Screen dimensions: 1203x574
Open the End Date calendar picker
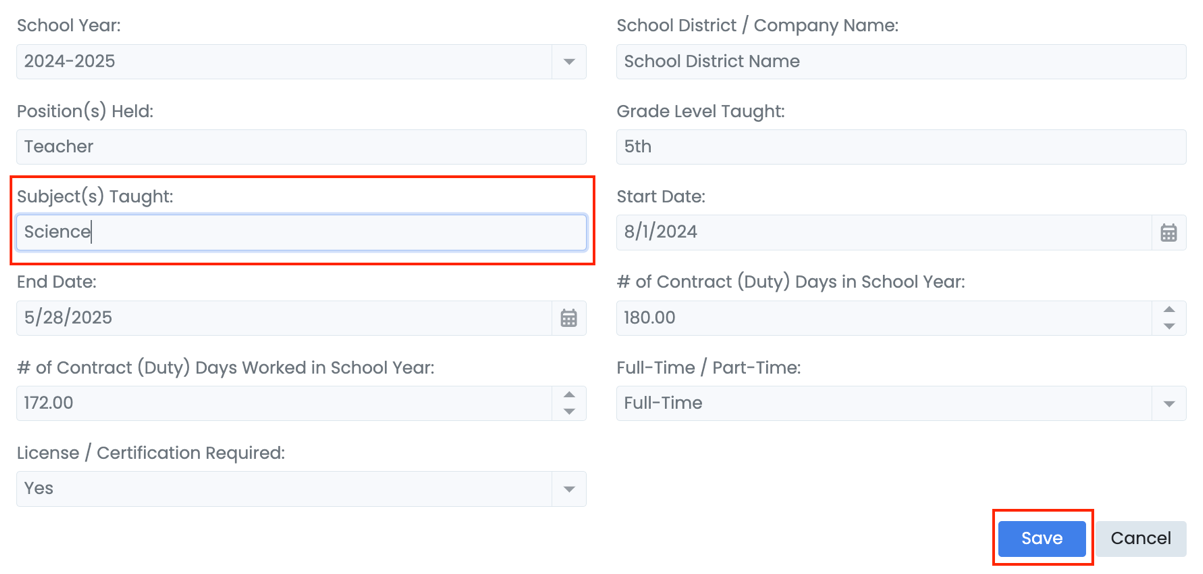click(569, 318)
